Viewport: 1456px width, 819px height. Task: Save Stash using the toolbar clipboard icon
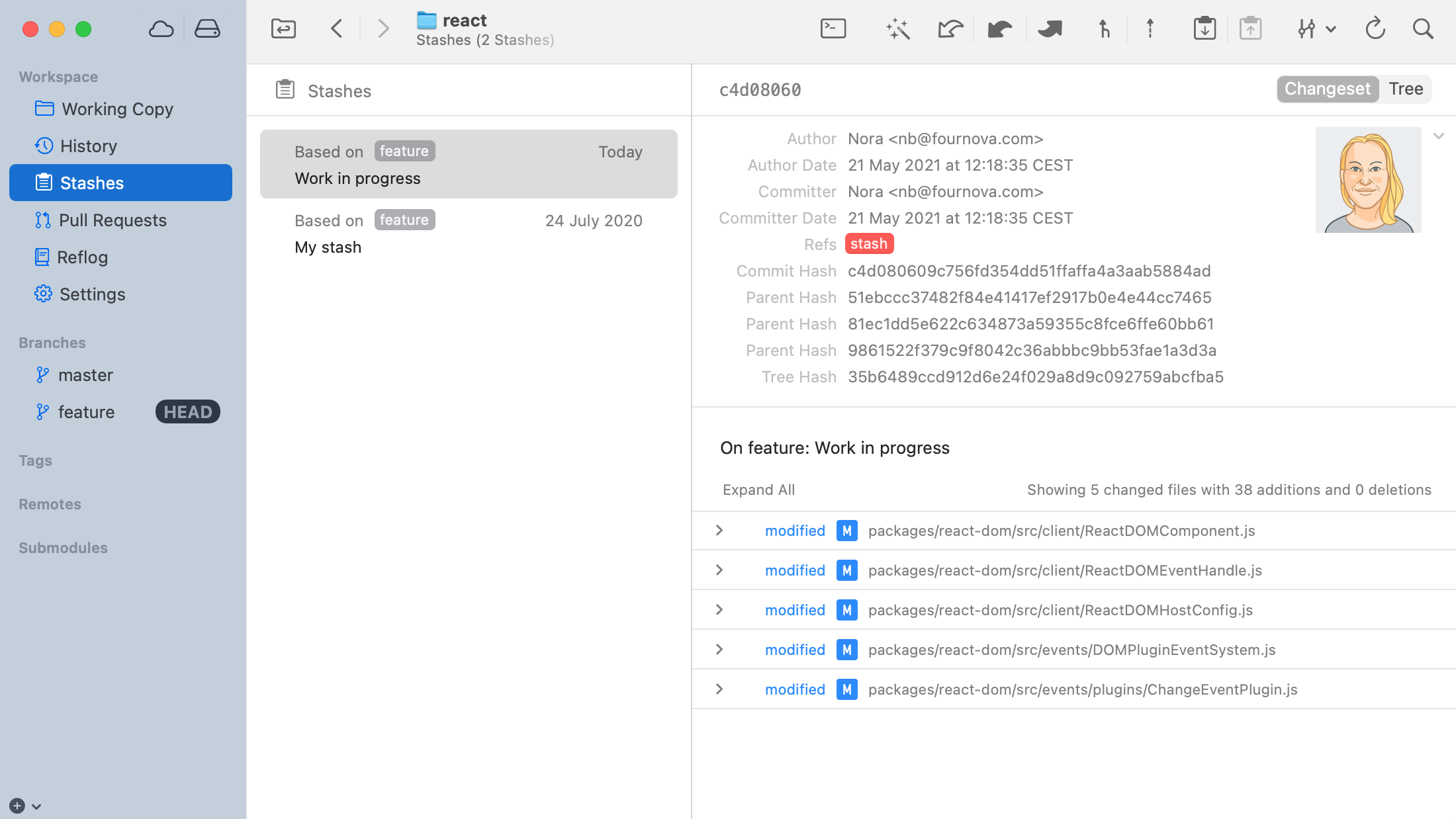pos(1205,28)
